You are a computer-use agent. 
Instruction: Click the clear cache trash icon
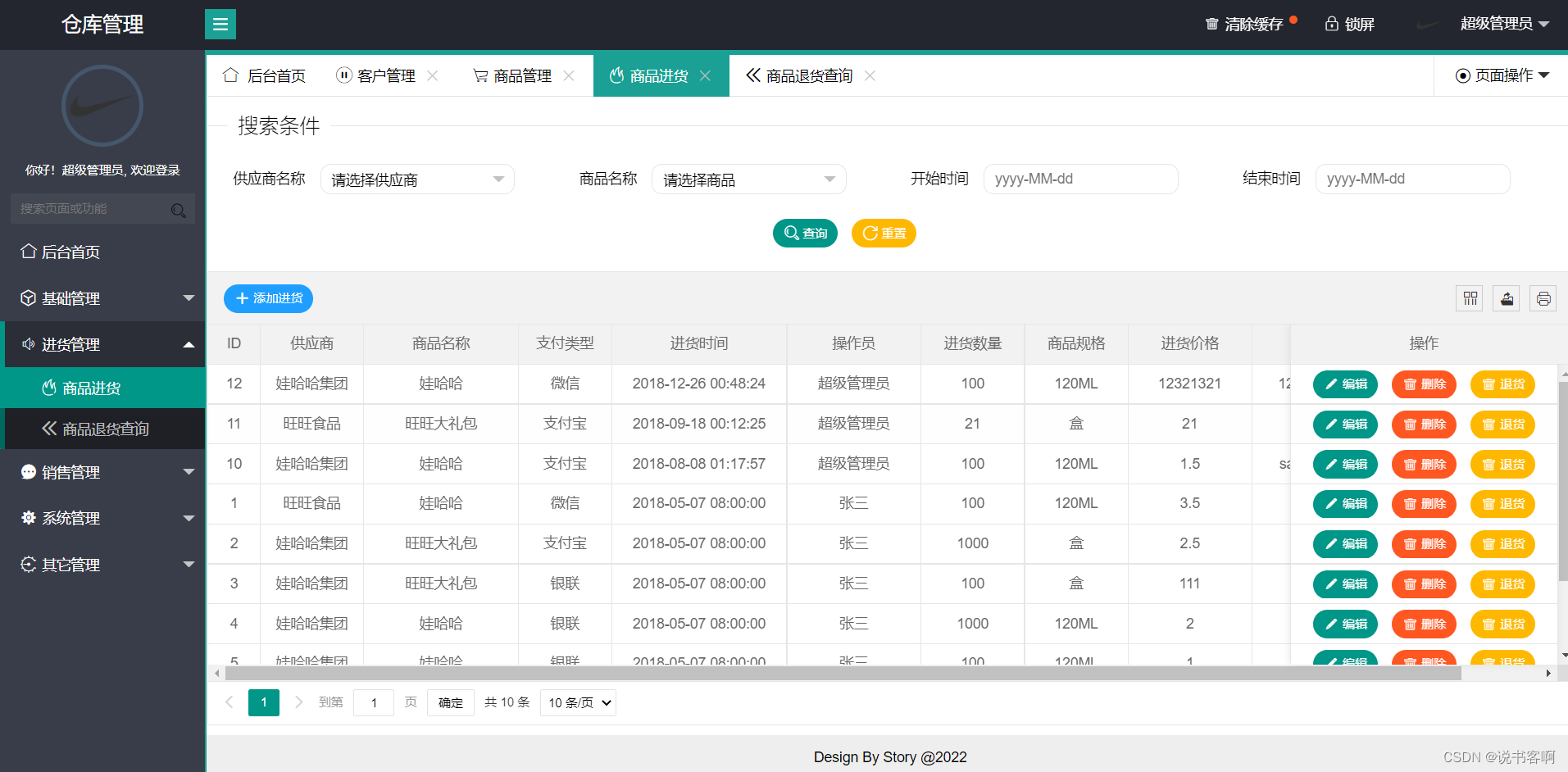click(x=1211, y=24)
